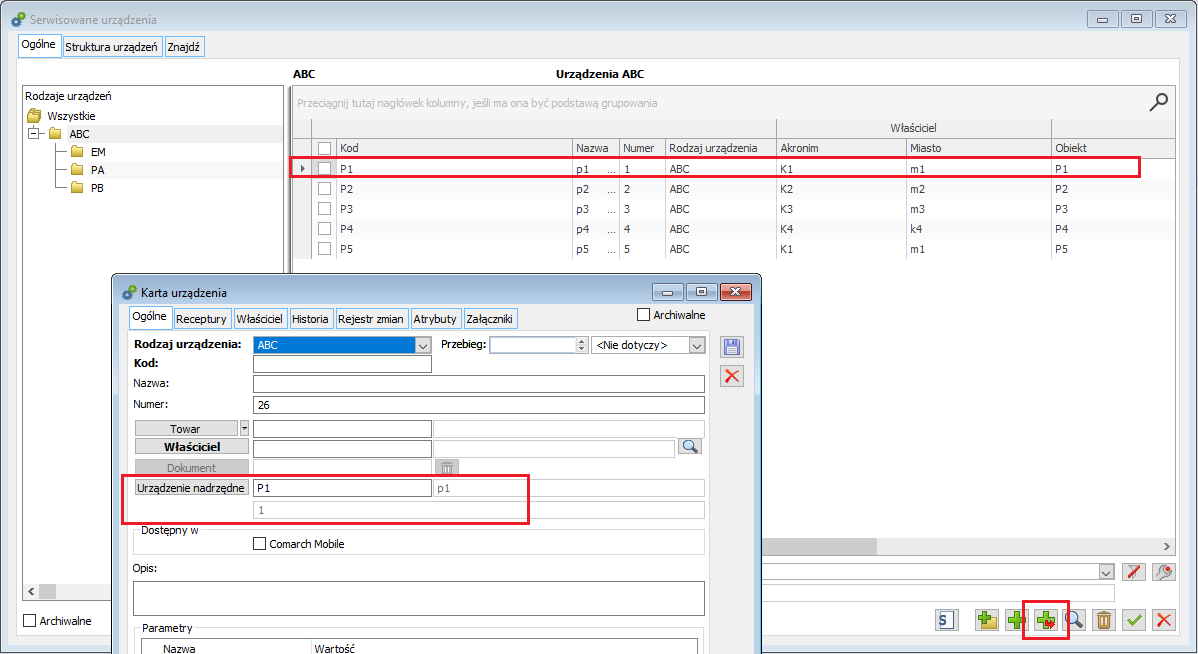Open the Rejestr zmian tab
Viewport: 1198px width, 654px height.
(x=371, y=319)
